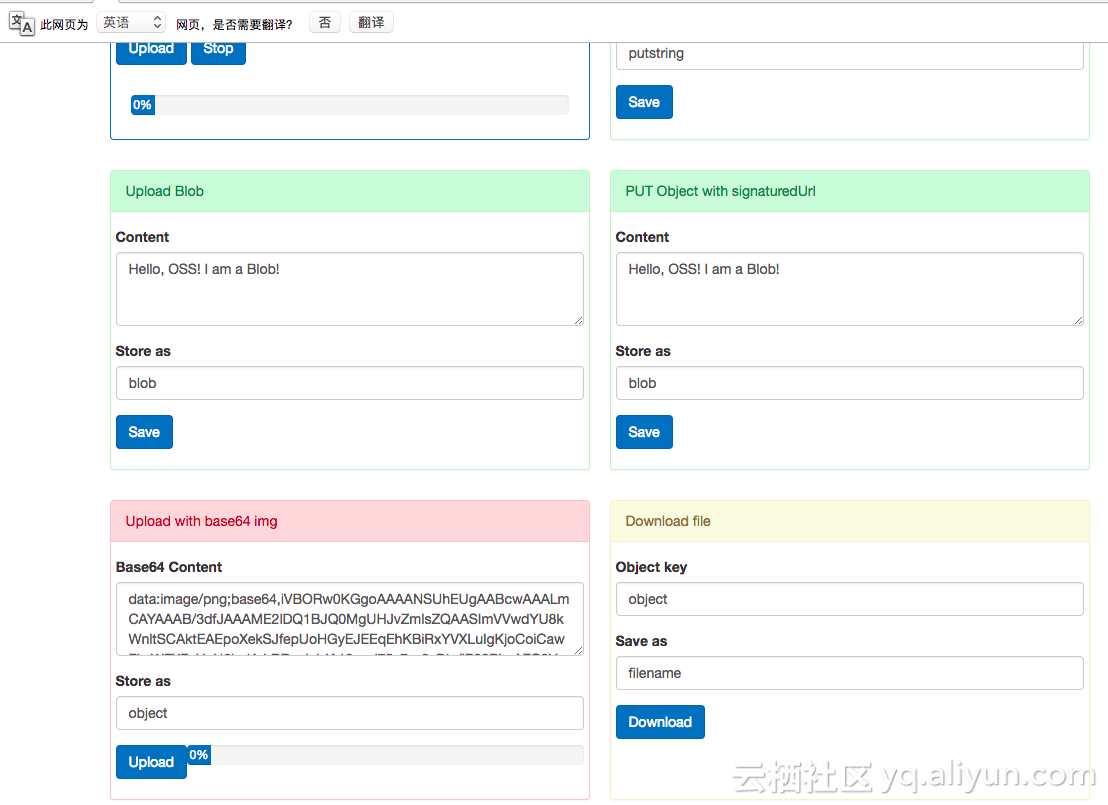1108x805 pixels.
Task: Focus the Save as filename field
Action: [x=849, y=673]
